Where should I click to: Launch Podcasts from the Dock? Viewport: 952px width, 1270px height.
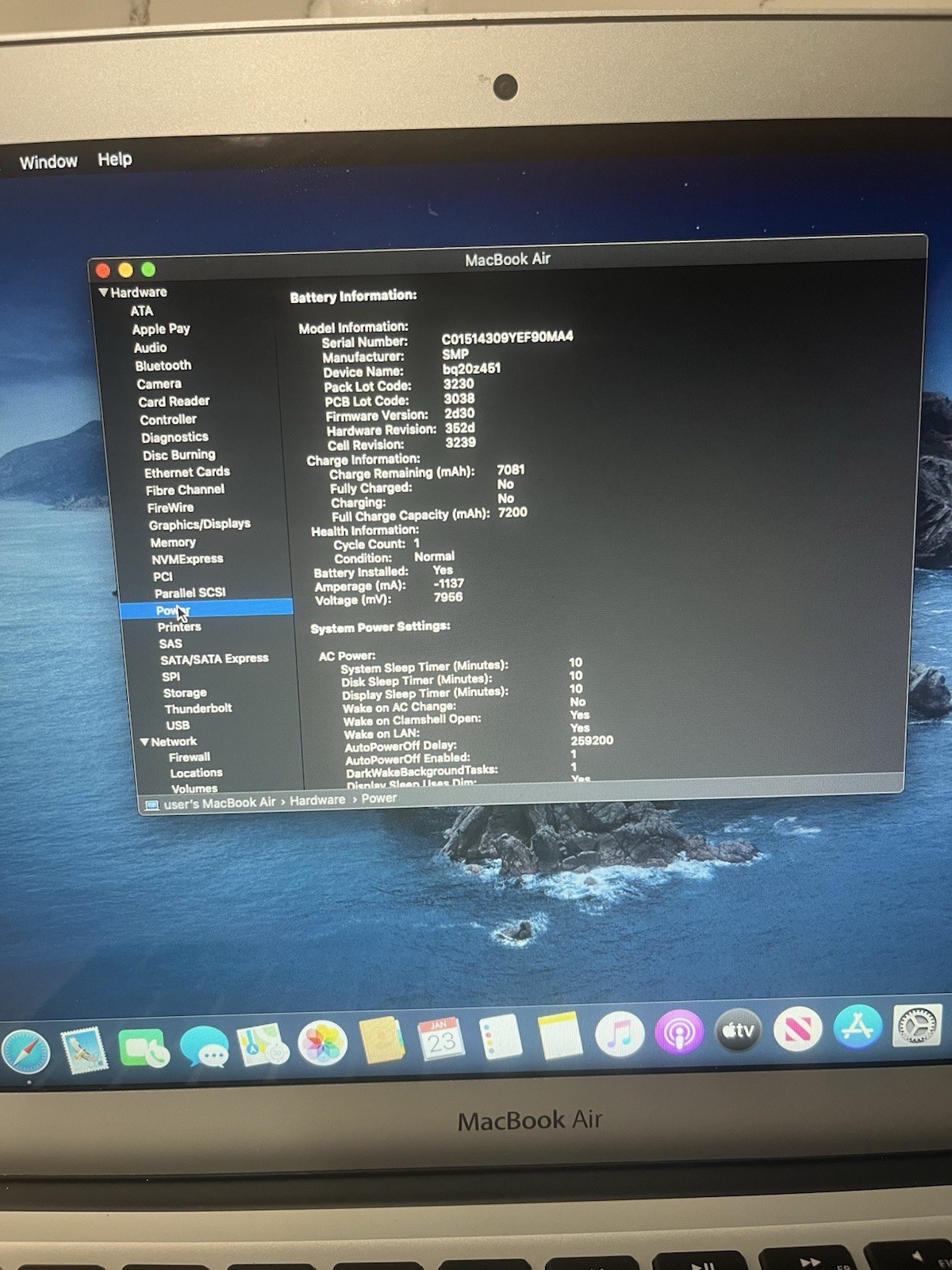point(679,1032)
